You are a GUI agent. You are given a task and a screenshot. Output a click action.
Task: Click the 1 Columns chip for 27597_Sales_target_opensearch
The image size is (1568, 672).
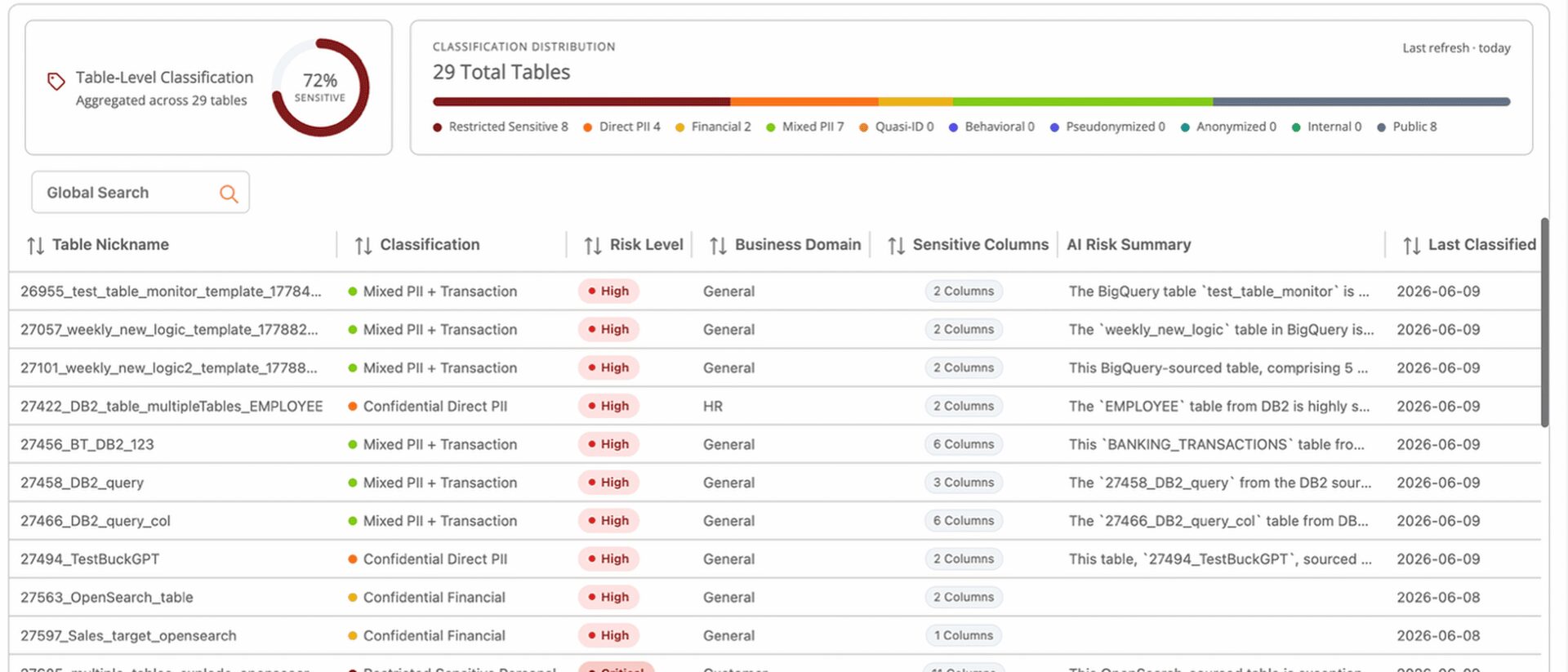tap(964, 635)
